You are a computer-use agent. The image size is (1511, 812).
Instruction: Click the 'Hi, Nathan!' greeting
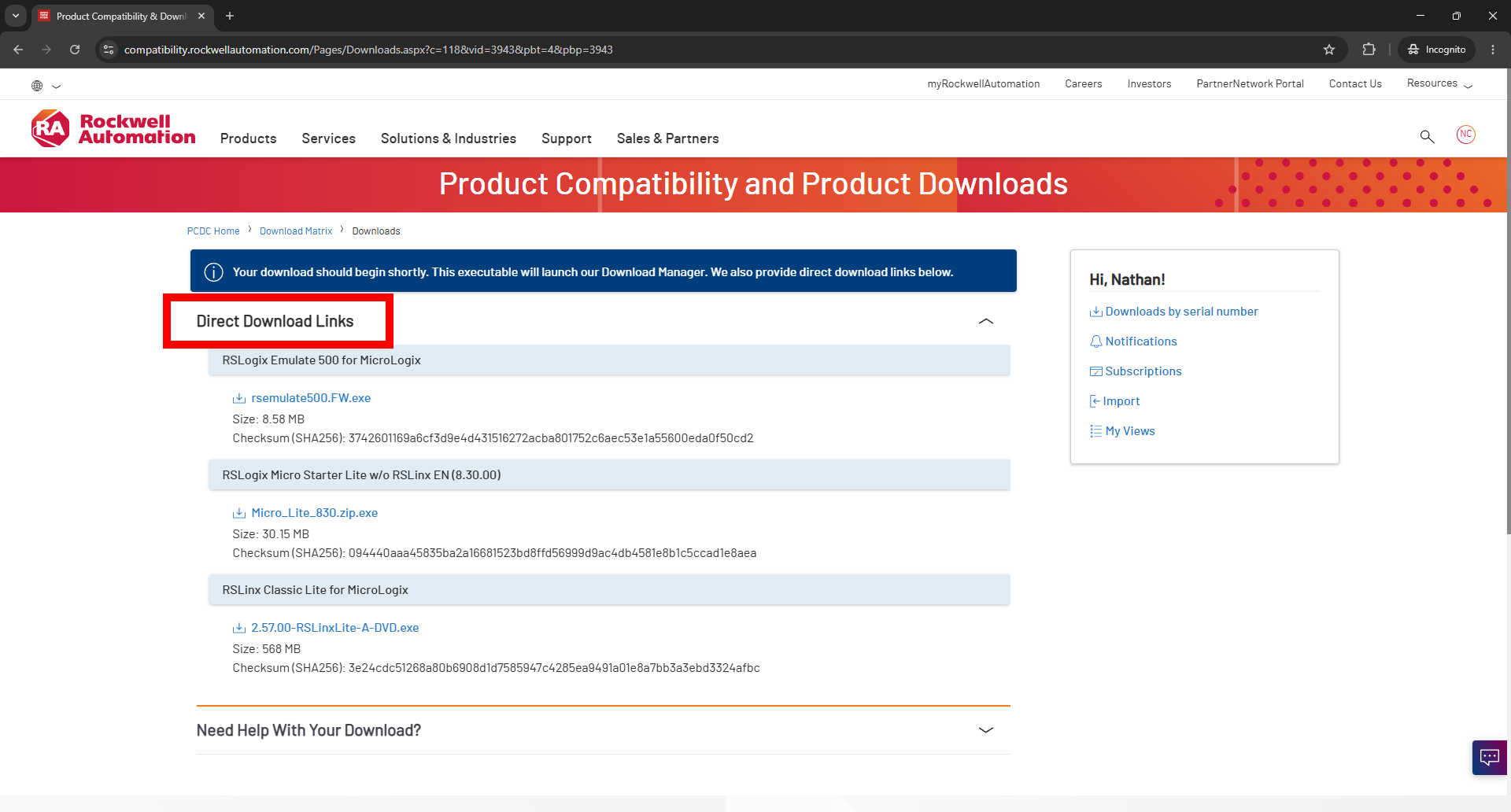click(x=1127, y=279)
